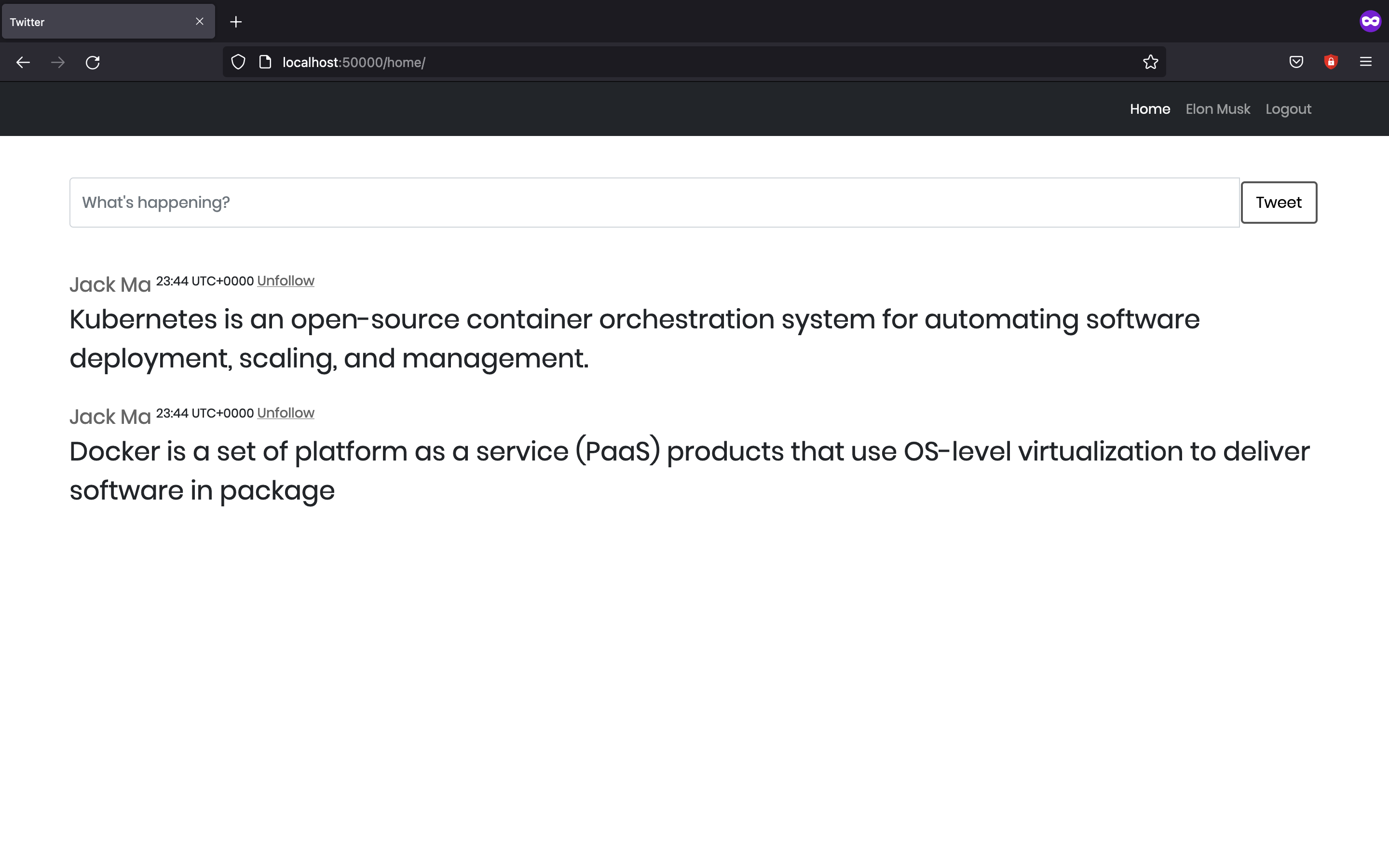Viewport: 1389px width, 868px height.
Task: Click the browser back arrow
Action: point(23,62)
